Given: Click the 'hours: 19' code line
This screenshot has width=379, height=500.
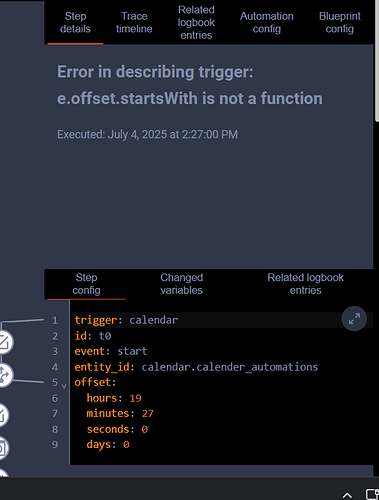Looking at the screenshot, I should (114, 398).
